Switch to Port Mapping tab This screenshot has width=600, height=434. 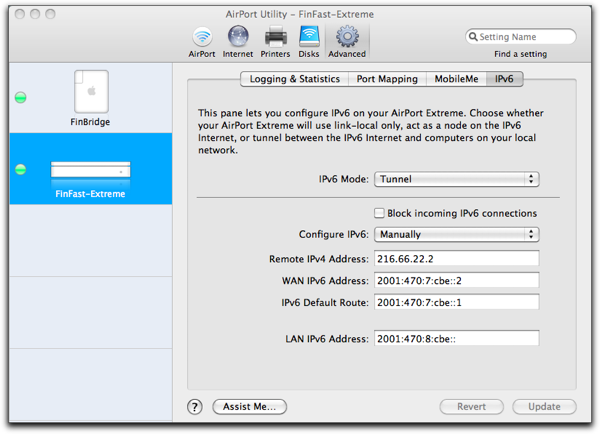pyautogui.click(x=387, y=79)
